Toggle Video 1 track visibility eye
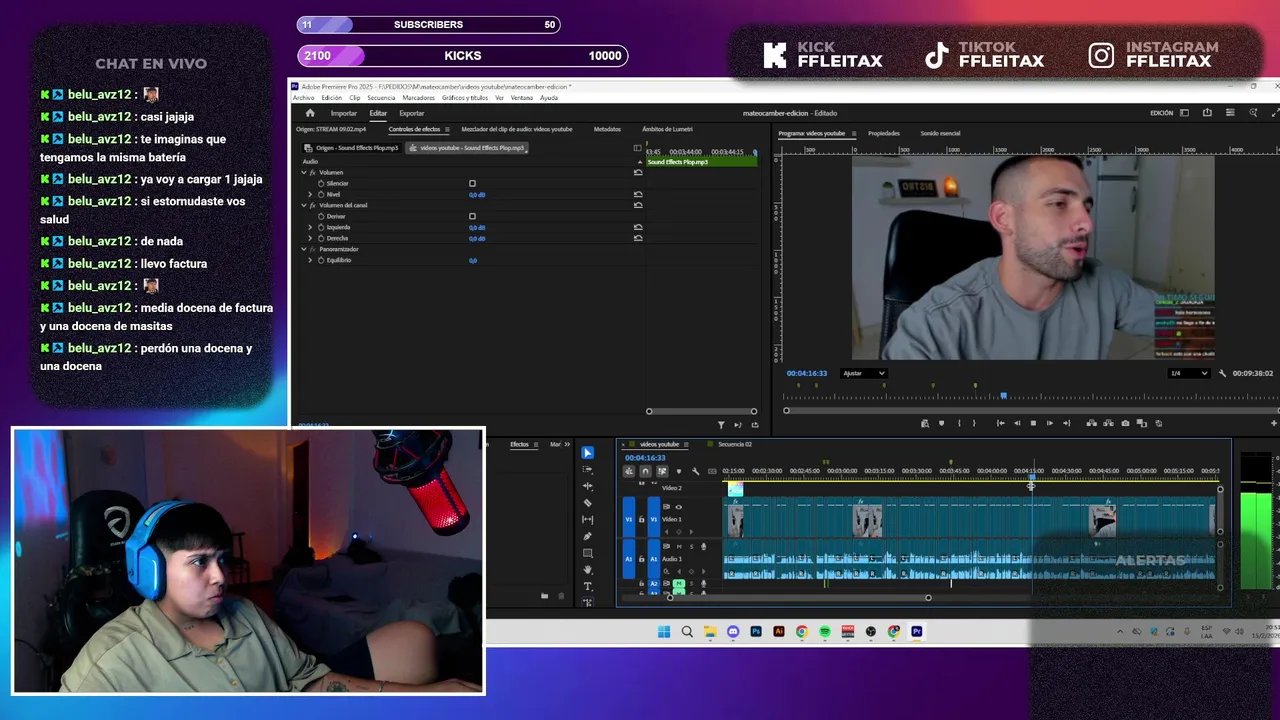The width and height of the screenshot is (1280, 720). tap(678, 507)
